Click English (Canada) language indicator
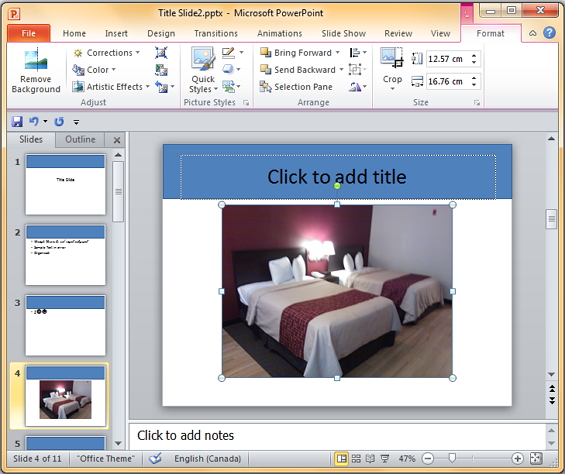This screenshot has height=474, width=565. [208, 459]
